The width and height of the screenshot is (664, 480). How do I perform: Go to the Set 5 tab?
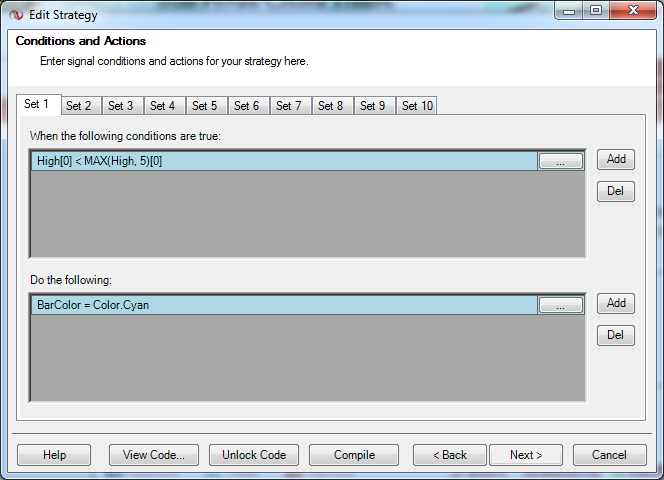pyautogui.click(x=207, y=105)
